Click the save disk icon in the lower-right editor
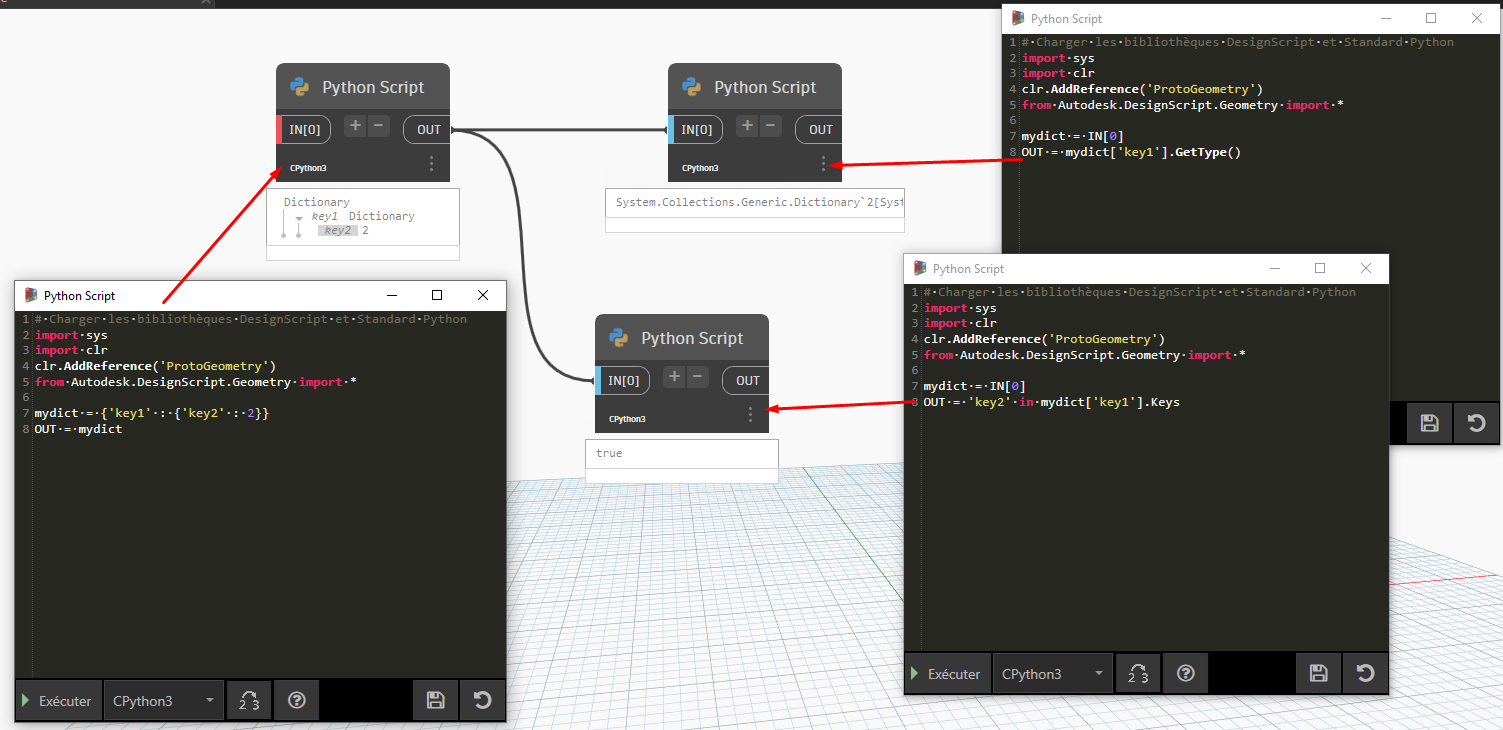1503x730 pixels. click(1318, 673)
